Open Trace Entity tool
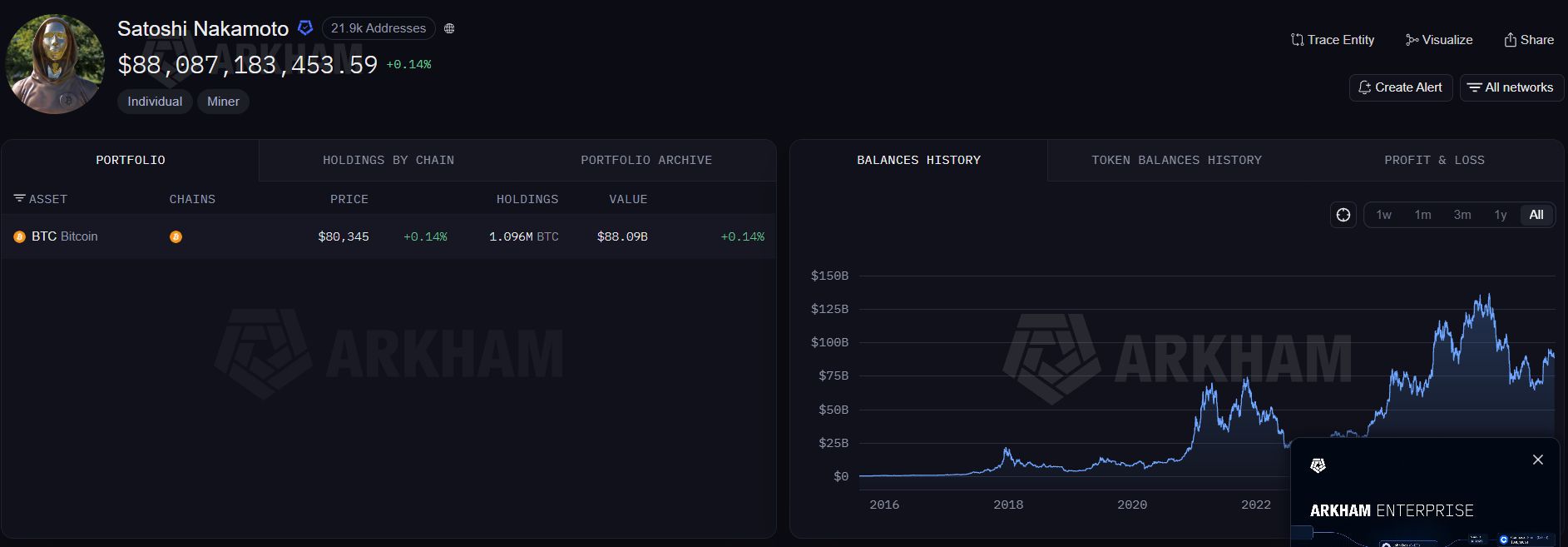The width and height of the screenshot is (1568, 547). (1333, 40)
